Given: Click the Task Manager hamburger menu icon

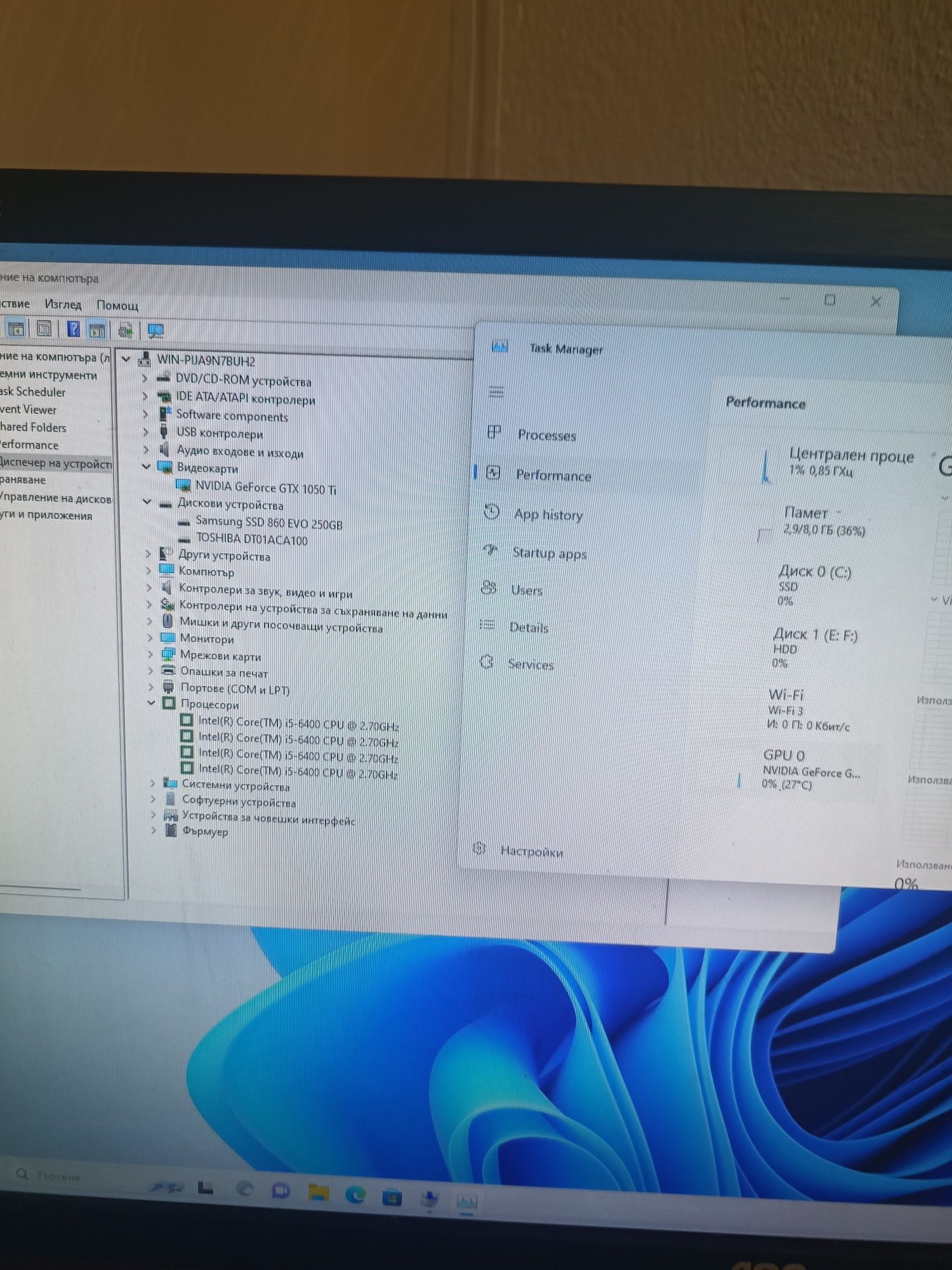Looking at the screenshot, I should [496, 392].
